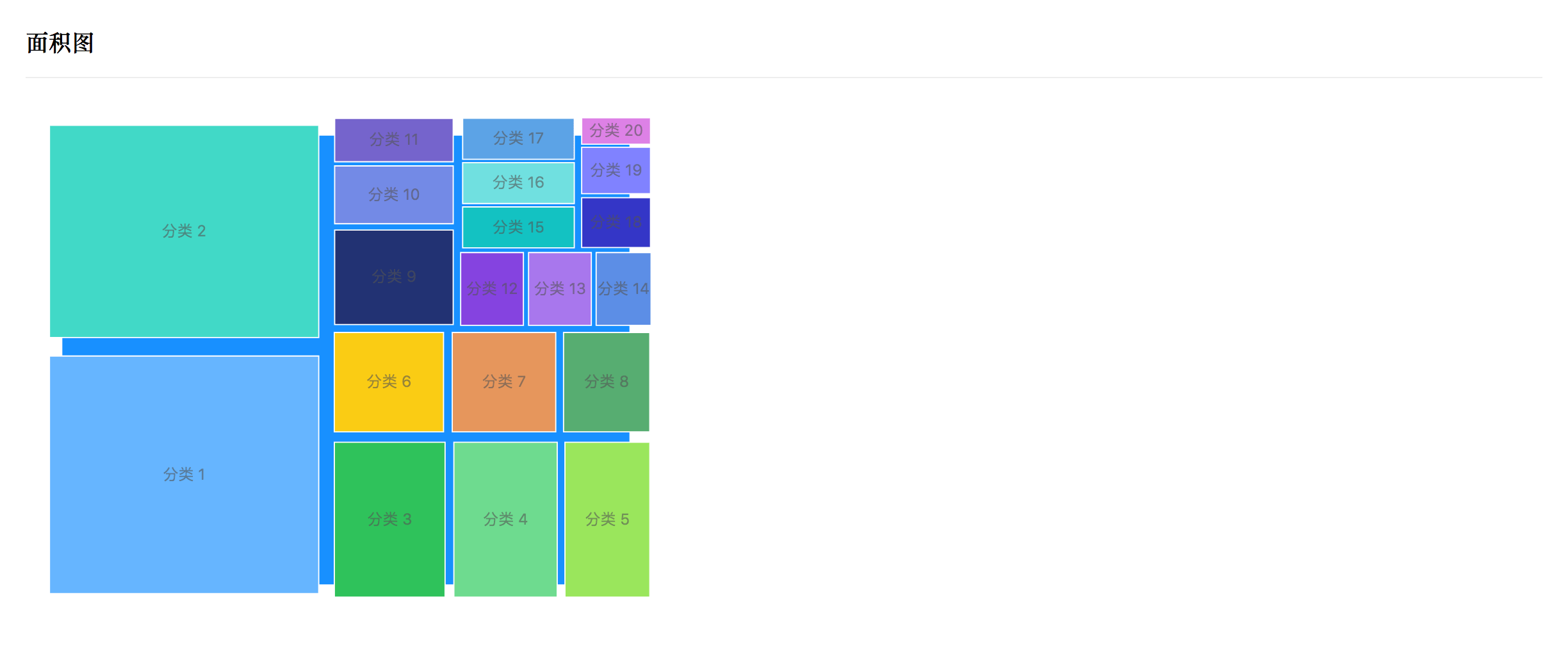Click the turquoise 分类 15 block
1568x647 pixels.
coord(518,227)
